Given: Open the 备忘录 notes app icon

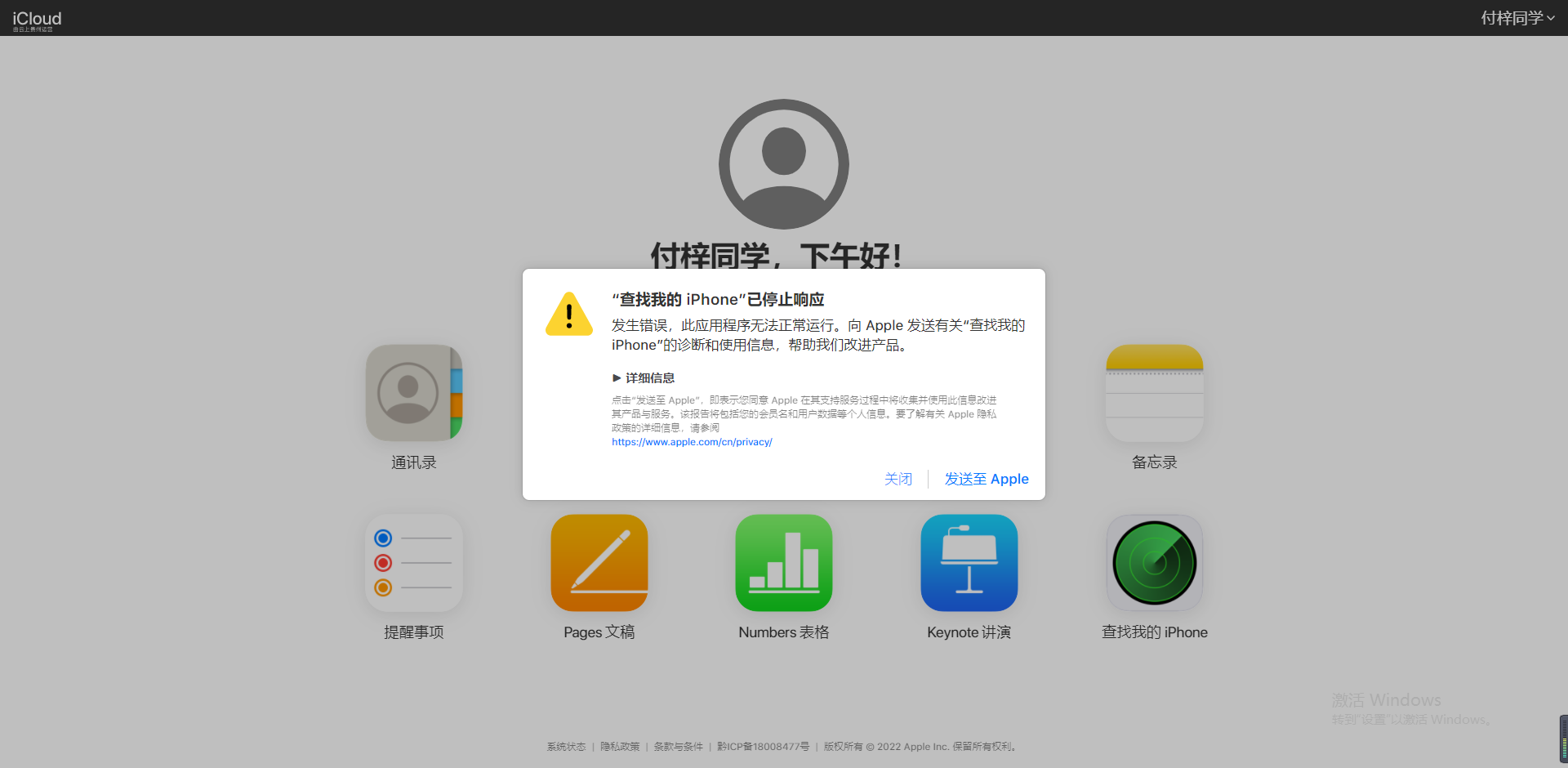Looking at the screenshot, I should point(1154,393).
